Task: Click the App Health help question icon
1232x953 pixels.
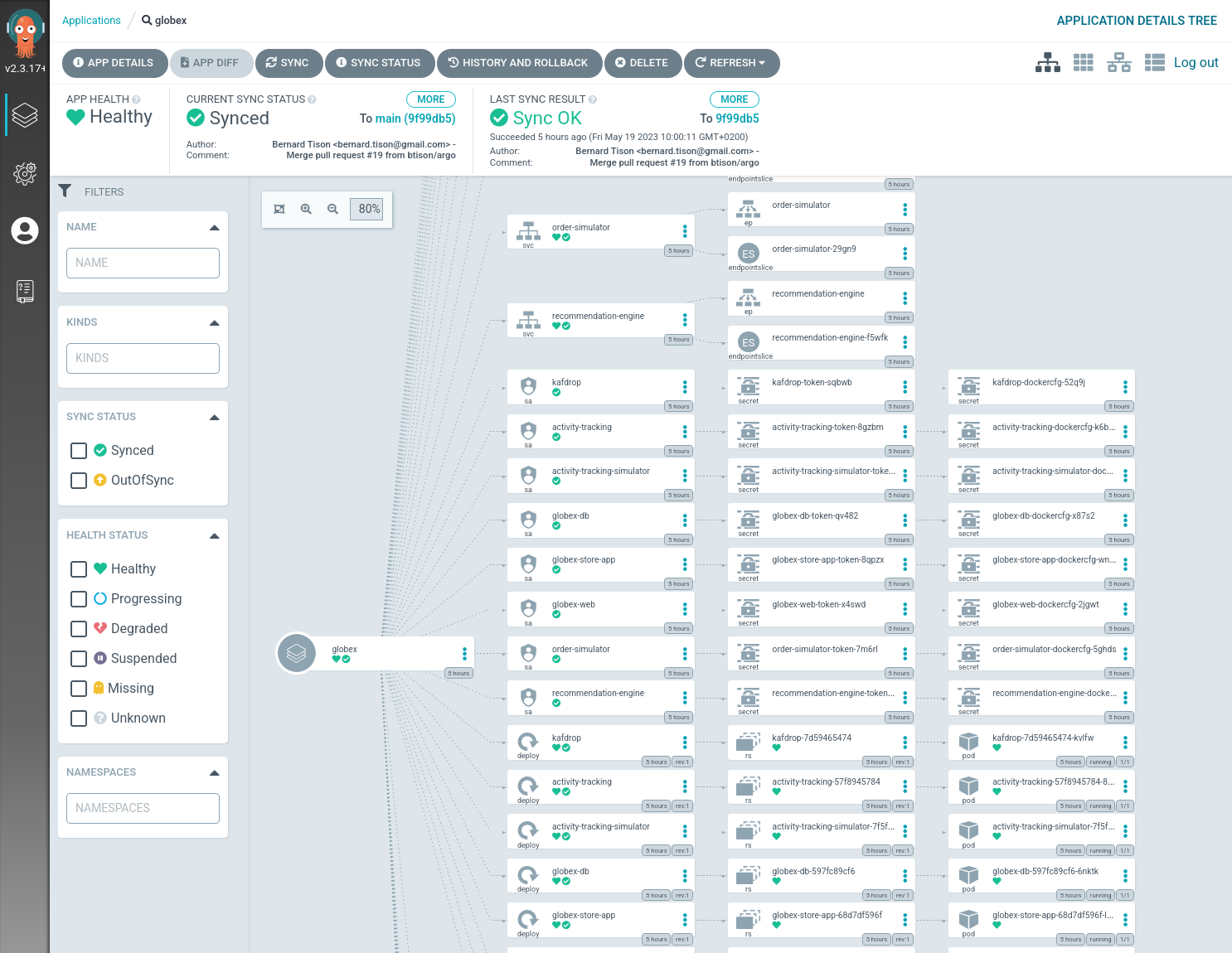Action: point(136,99)
